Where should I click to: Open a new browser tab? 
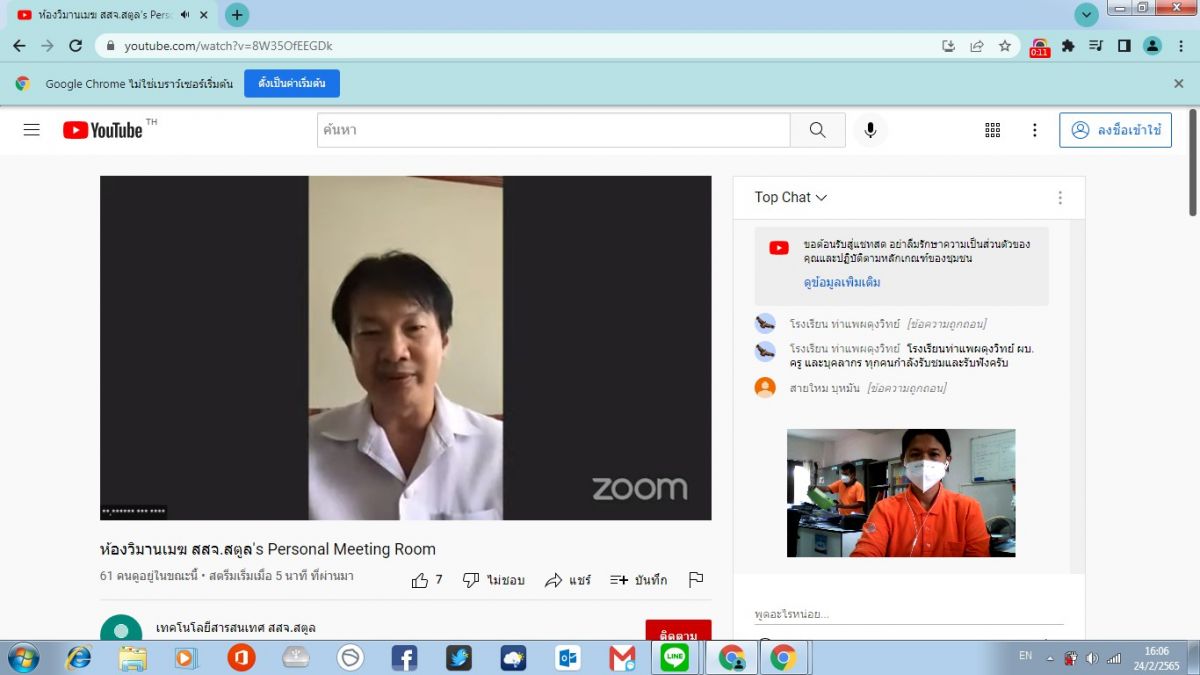237,15
